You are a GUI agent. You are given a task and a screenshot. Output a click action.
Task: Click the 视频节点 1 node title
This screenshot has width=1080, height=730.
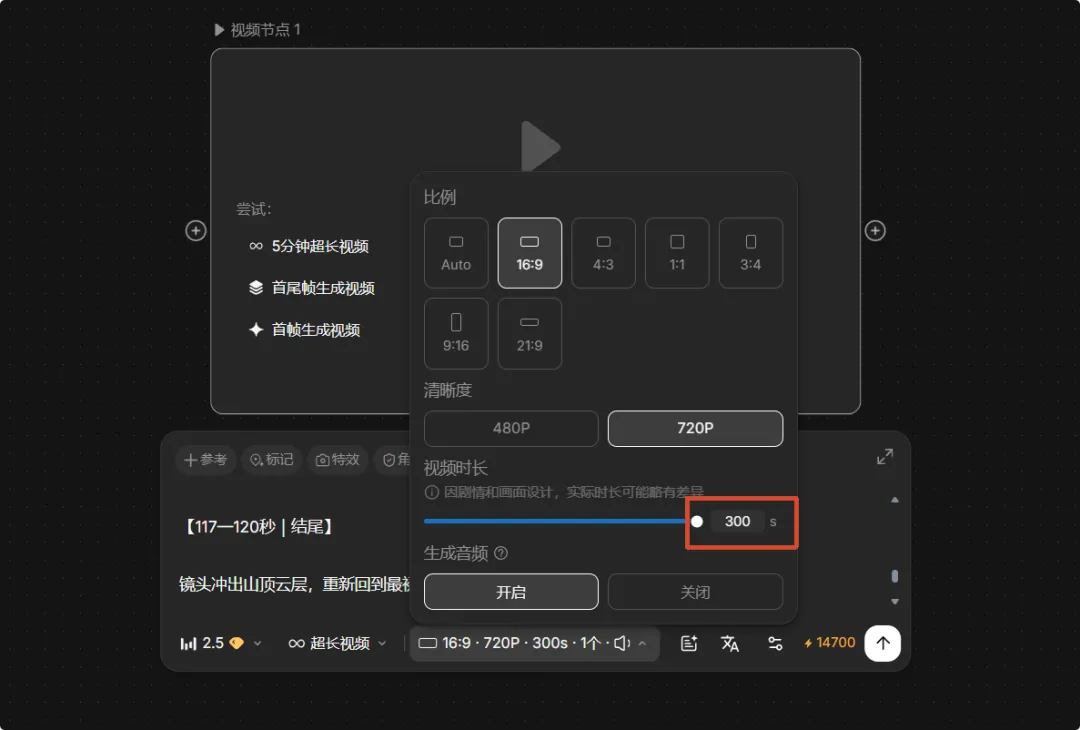click(x=265, y=30)
